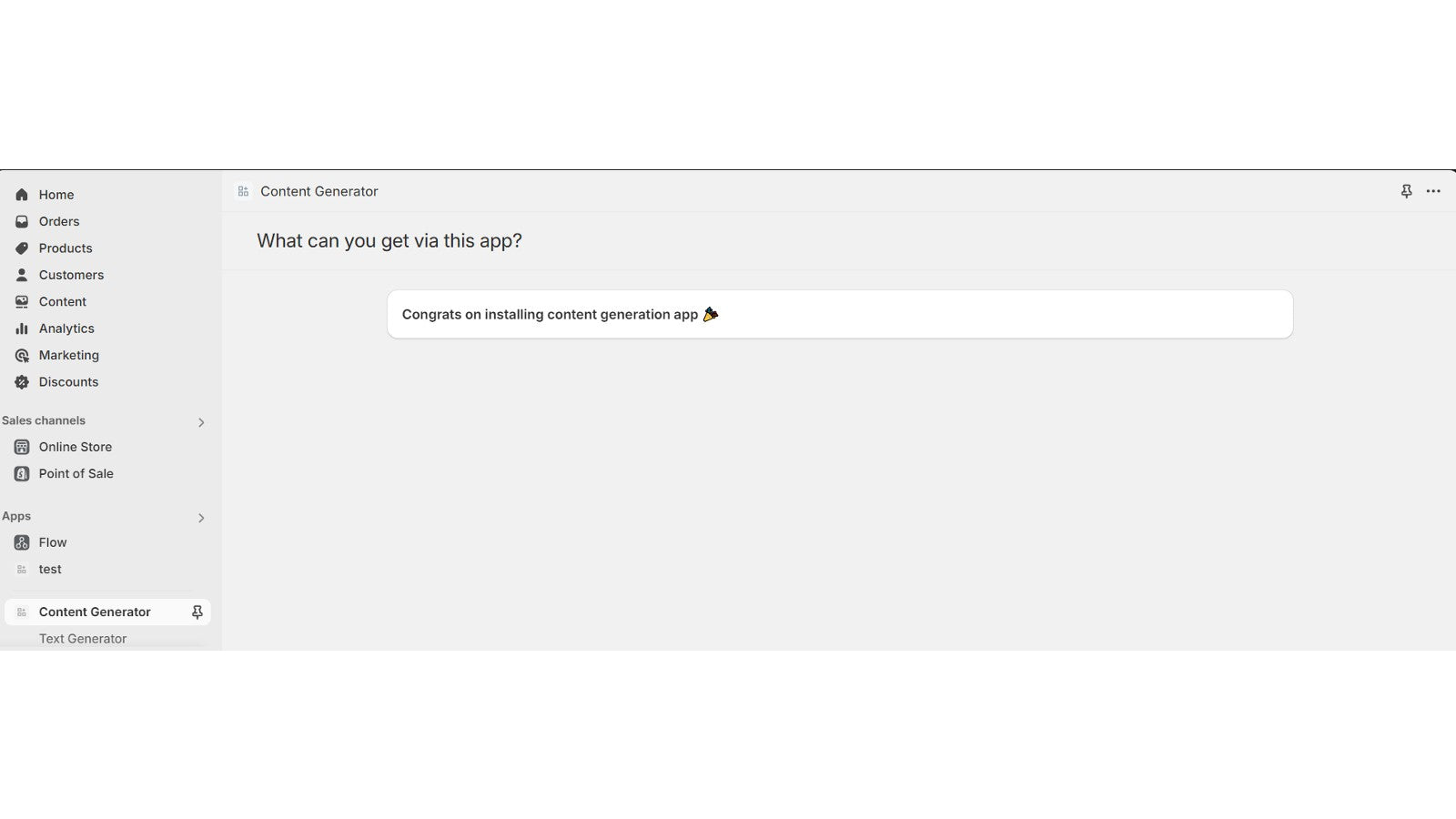Expand the Sales channels section

201,422
